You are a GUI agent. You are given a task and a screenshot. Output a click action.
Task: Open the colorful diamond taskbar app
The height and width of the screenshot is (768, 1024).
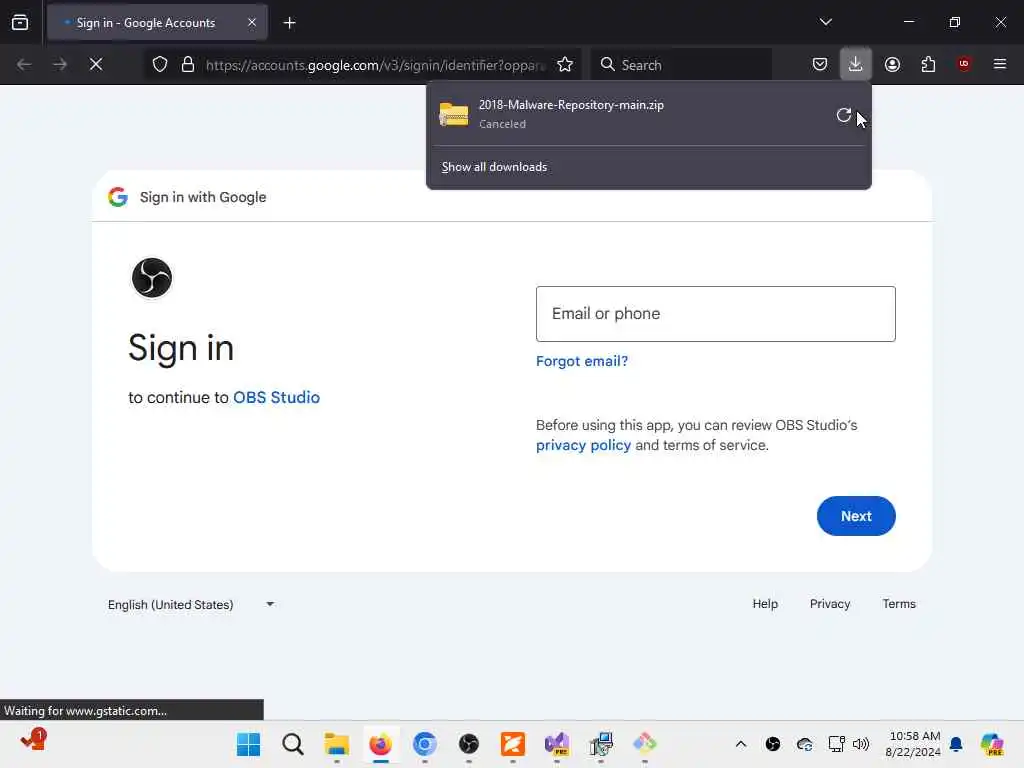tap(645, 744)
